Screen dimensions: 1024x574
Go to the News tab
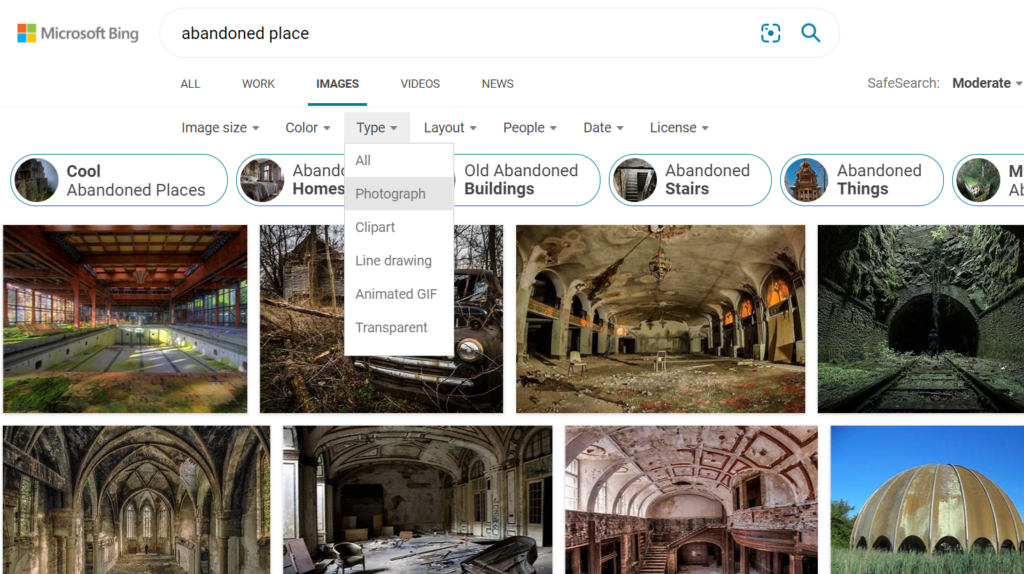click(497, 84)
